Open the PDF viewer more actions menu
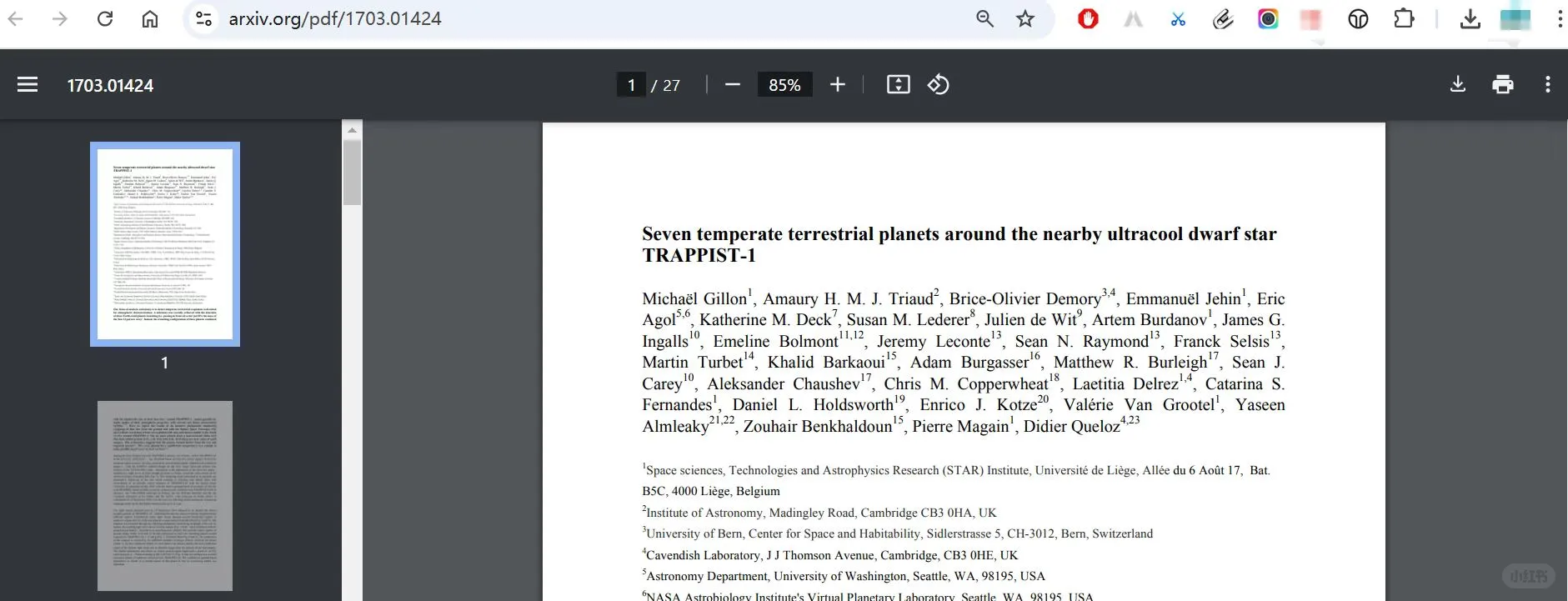The width and height of the screenshot is (1568, 601). click(x=1548, y=84)
